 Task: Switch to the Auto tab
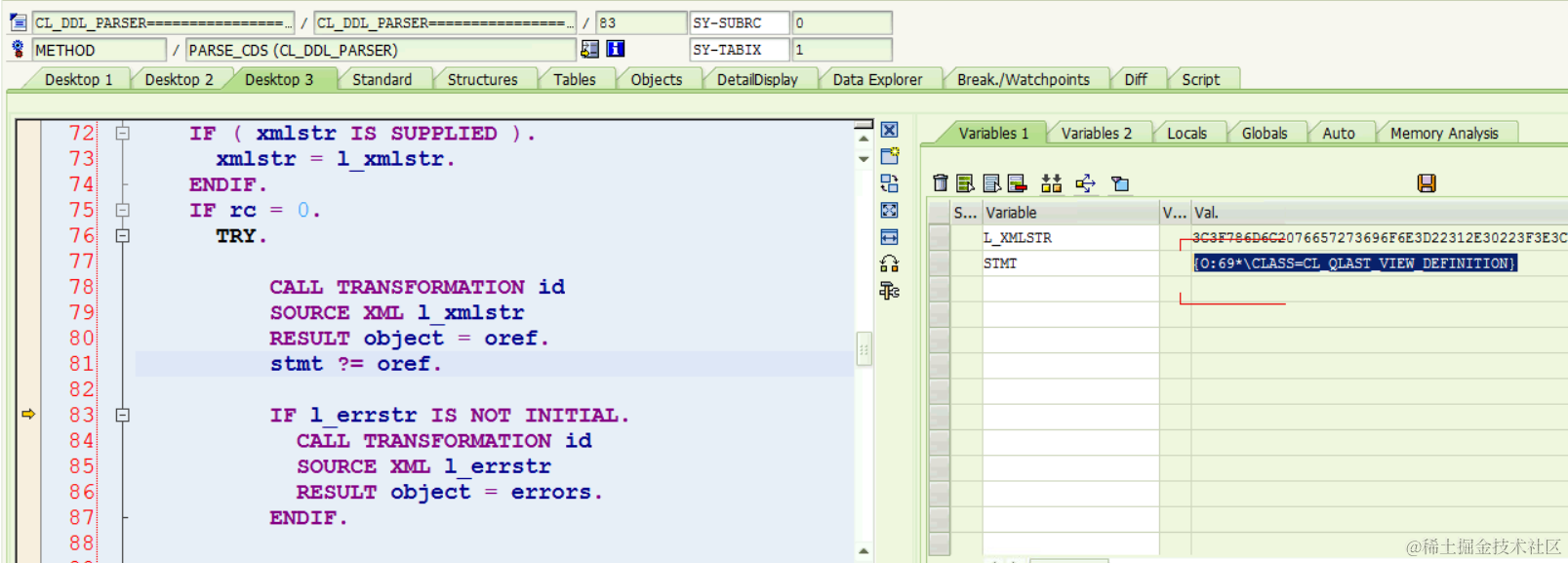click(1339, 133)
